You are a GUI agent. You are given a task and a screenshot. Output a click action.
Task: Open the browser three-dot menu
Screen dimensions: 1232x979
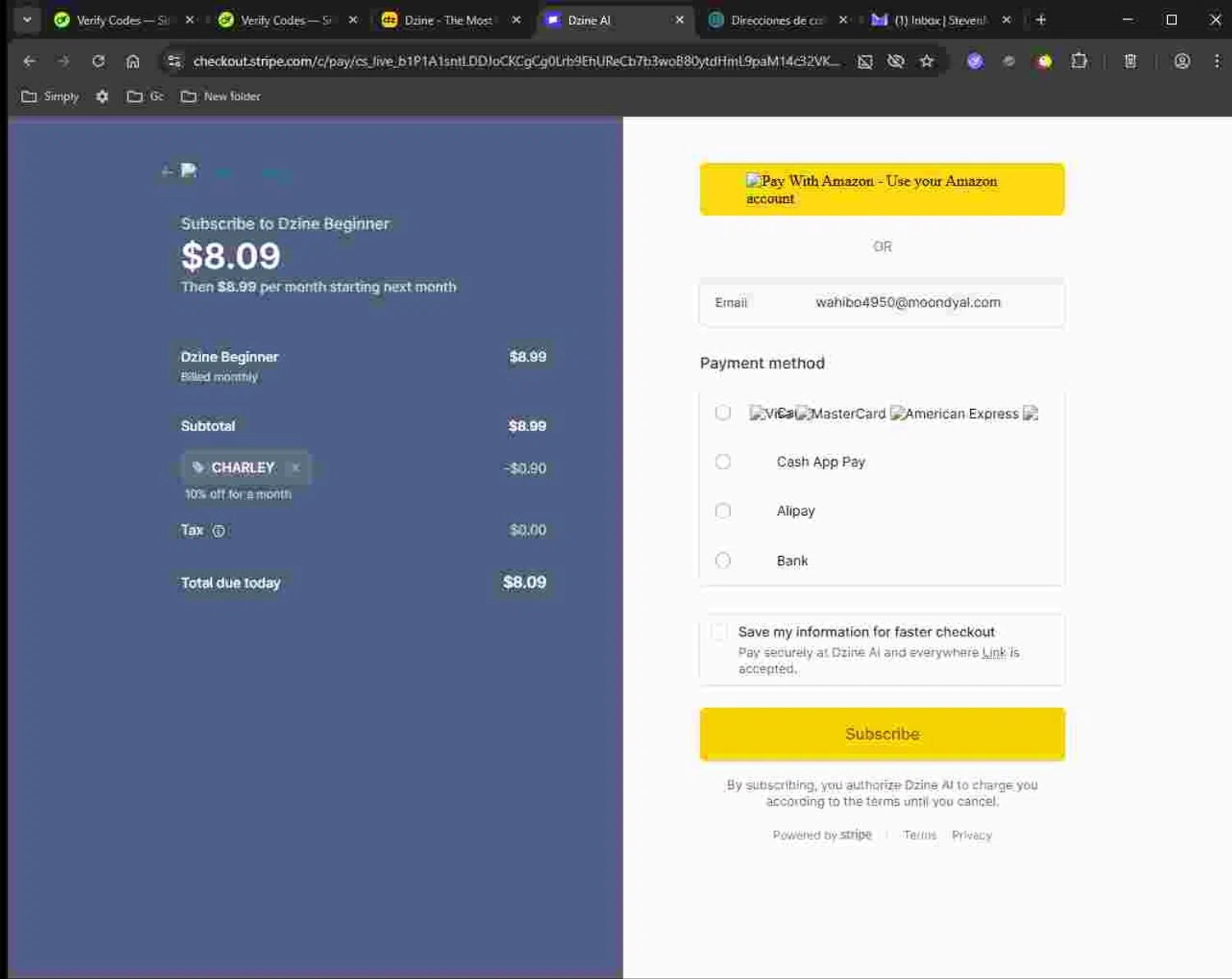coord(1216,61)
